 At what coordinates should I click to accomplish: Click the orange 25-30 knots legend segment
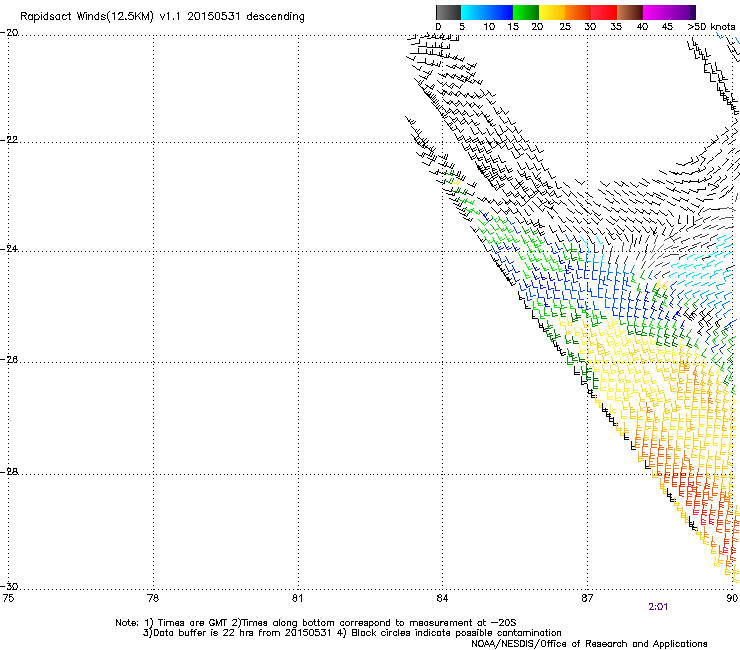click(x=578, y=12)
